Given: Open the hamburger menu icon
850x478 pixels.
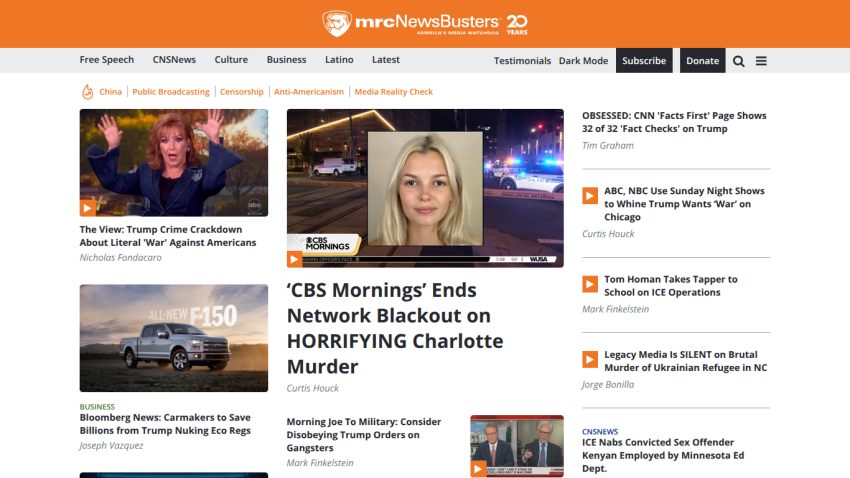Looking at the screenshot, I should coord(761,61).
